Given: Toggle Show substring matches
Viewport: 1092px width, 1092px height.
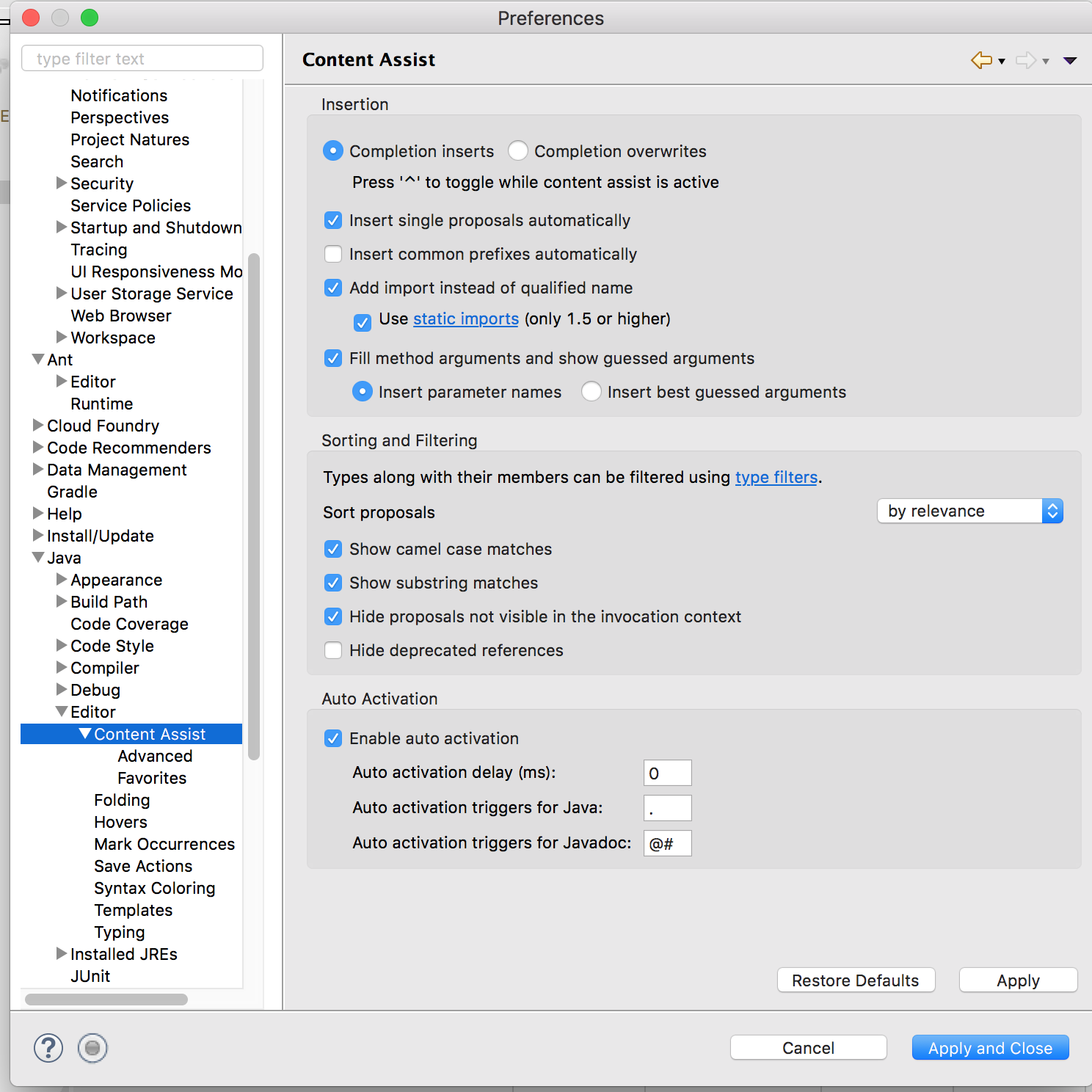Looking at the screenshot, I should (333, 583).
